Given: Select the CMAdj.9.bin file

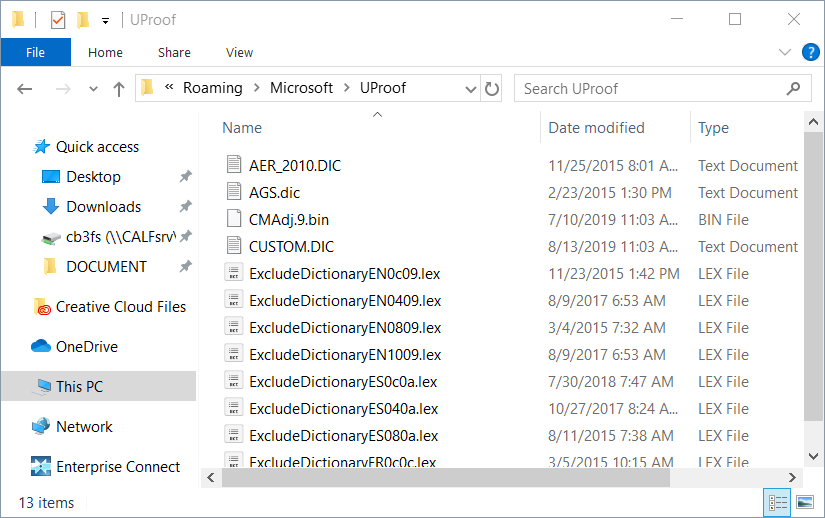Looking at the screenshot, I should click(288, 219).
